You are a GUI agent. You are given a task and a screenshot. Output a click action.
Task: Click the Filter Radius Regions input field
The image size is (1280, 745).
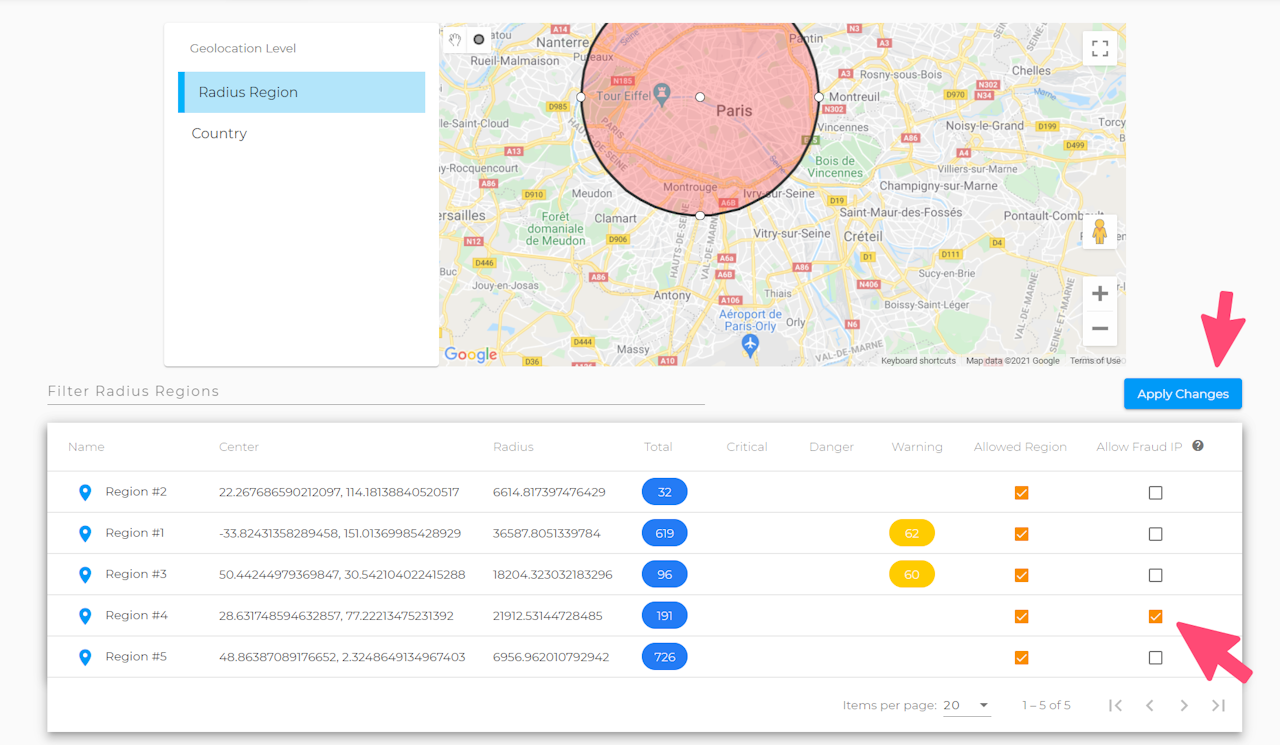point(375,391)
